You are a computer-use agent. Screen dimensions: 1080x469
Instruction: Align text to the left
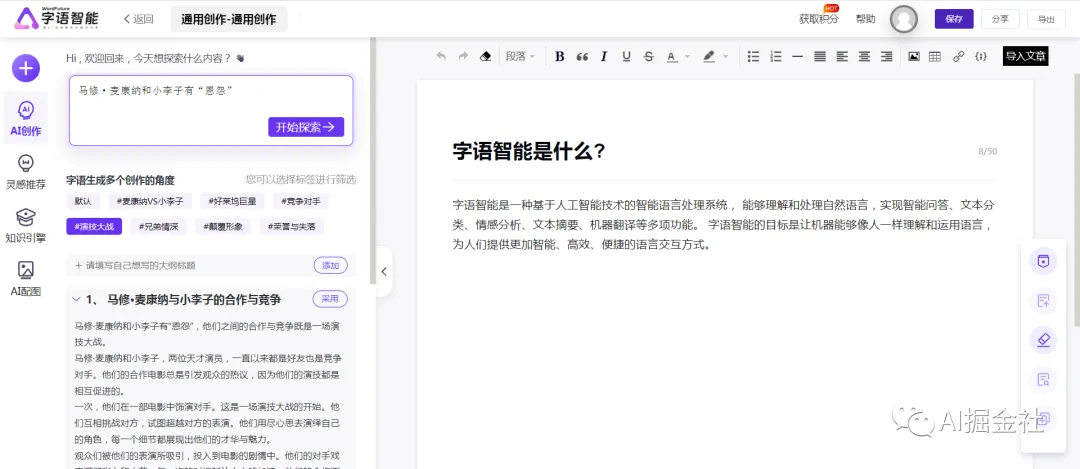842,56
